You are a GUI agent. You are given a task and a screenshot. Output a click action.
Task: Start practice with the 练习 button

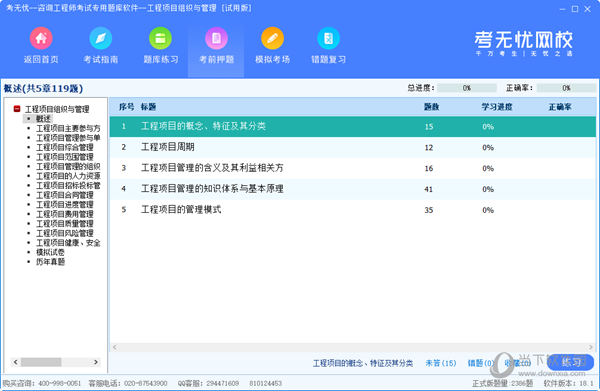pos(570,362)
